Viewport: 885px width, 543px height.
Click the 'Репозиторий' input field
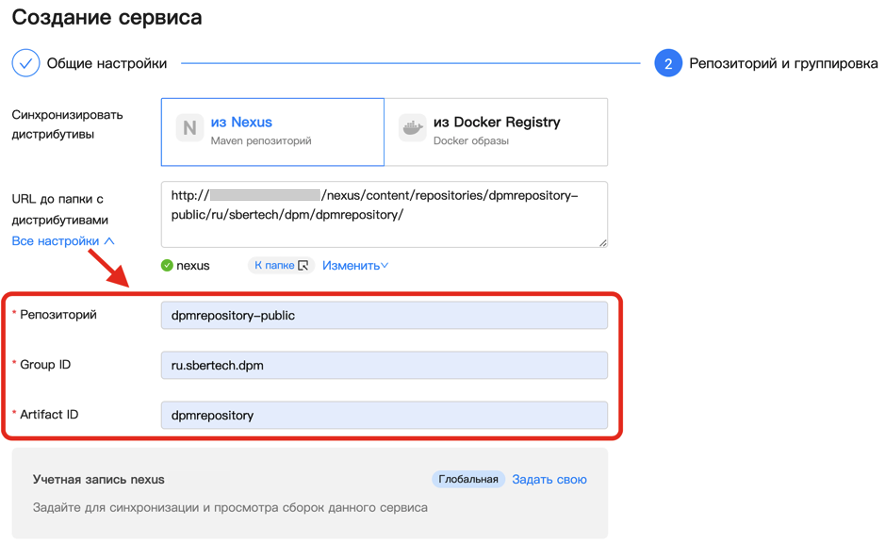[383, 315]
